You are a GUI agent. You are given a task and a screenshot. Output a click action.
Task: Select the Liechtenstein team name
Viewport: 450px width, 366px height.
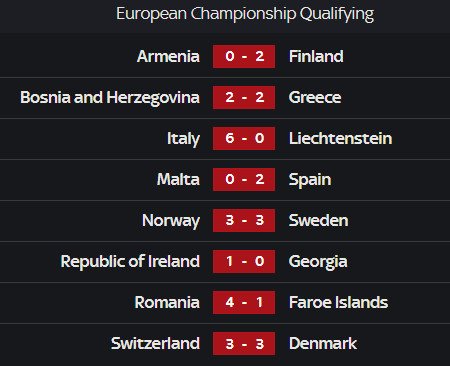pyautogui.click(x=340, y=138)
